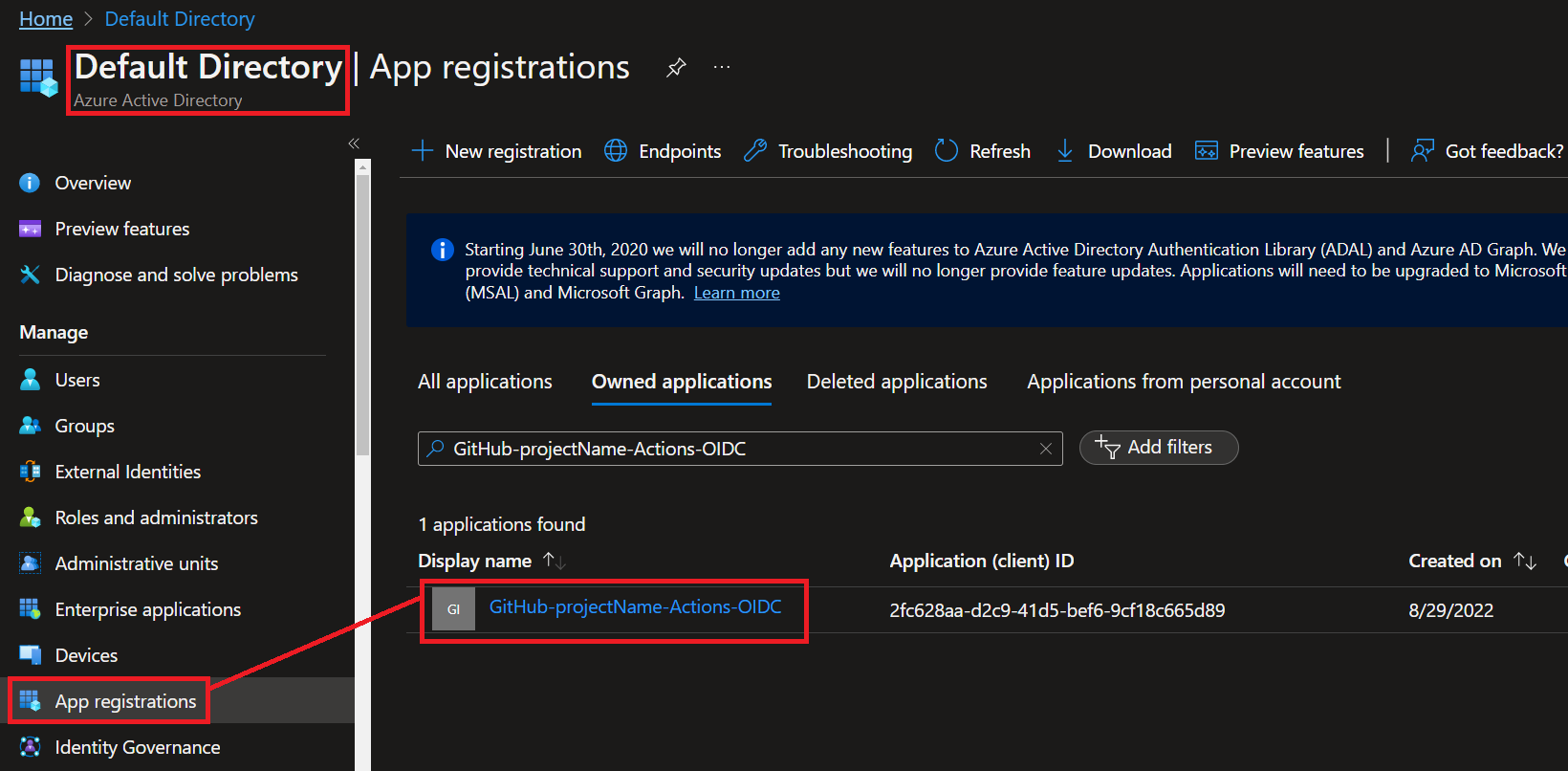Click App registrations sidebar icon
1568x771 pixels.
tap(30, 701)
